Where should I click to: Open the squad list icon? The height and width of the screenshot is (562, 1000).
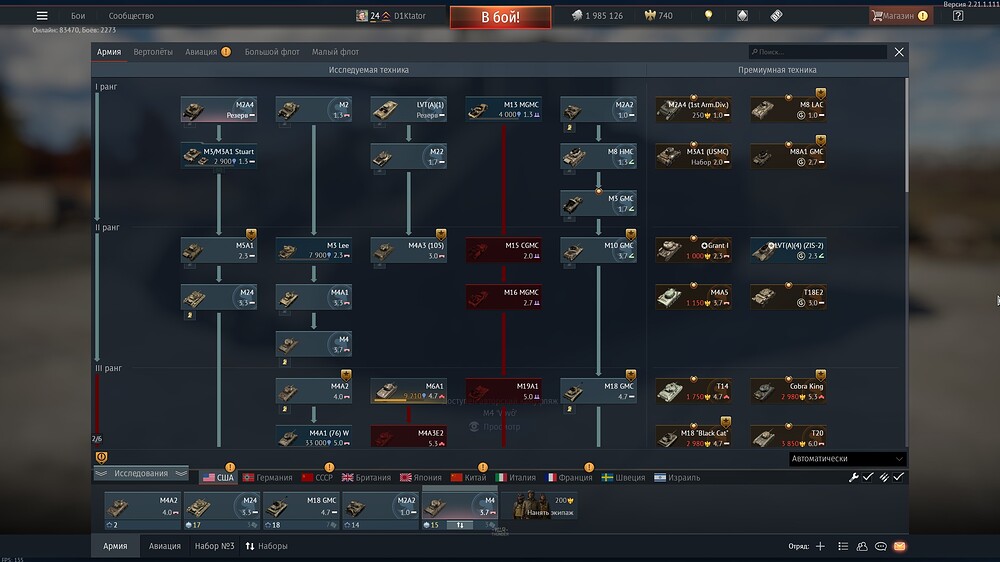tap(843, 546)
